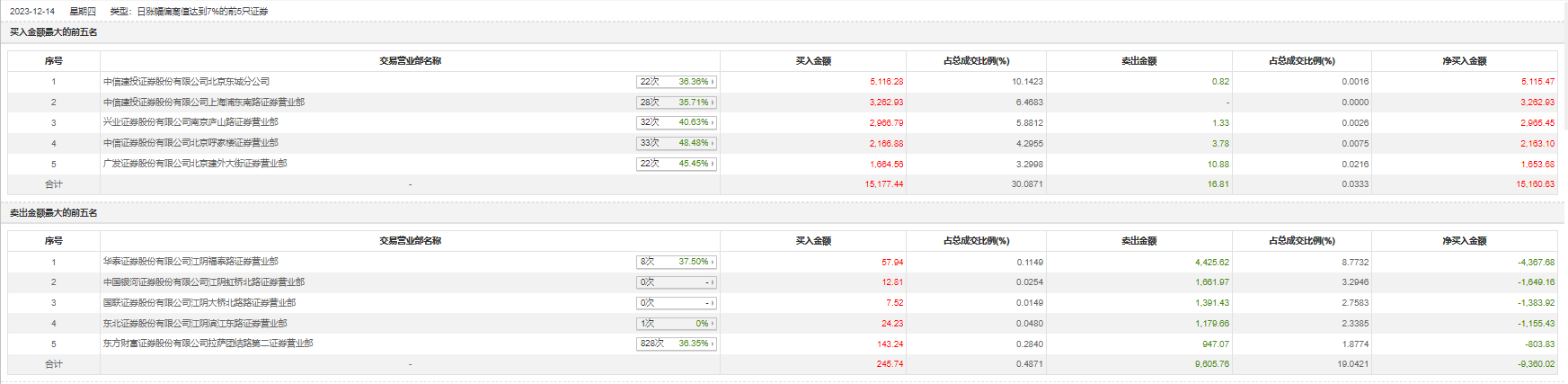Expand the 1次 0% stats box
Image resolution: width=1568 pixels, height=384 pixels.
tap(677, 324)
